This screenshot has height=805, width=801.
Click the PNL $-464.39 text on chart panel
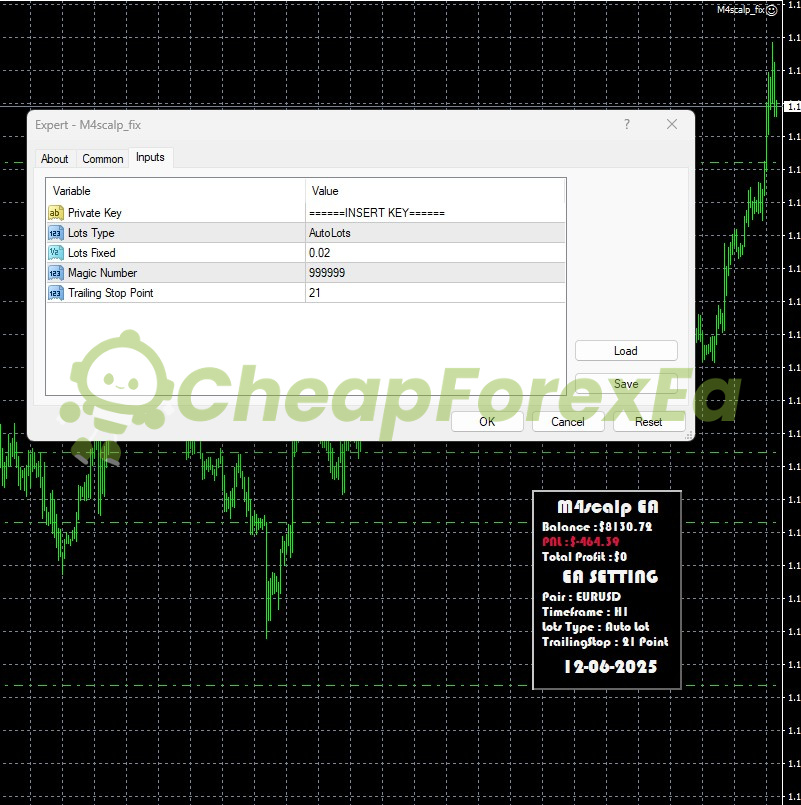tap(581, 542)
